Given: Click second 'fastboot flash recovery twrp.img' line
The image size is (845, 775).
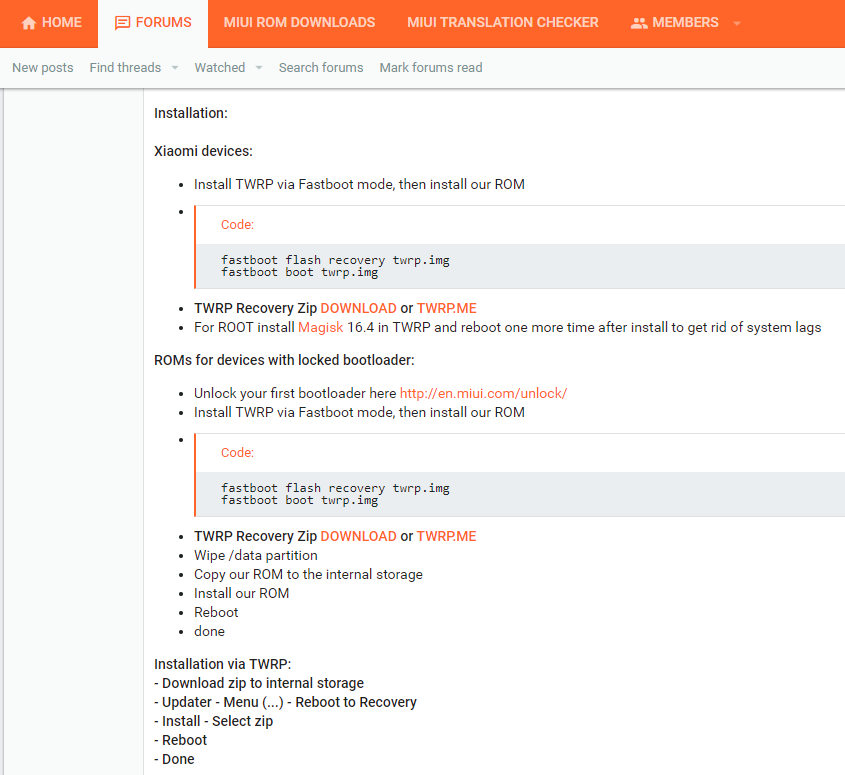Looking at the screenshot, I should point(335,488).
